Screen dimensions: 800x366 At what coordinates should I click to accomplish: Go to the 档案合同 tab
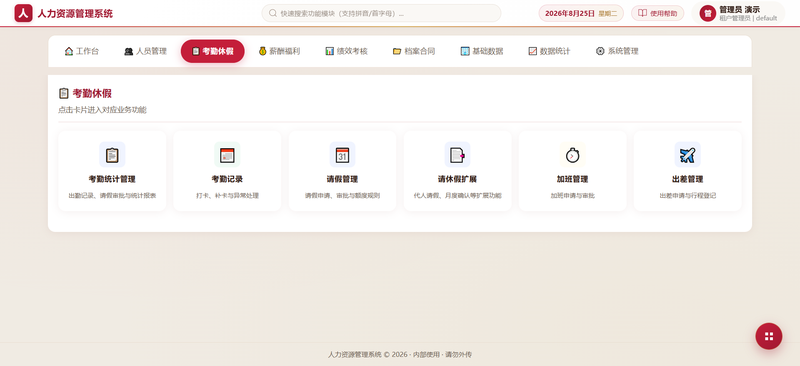(x=414, y=51)
